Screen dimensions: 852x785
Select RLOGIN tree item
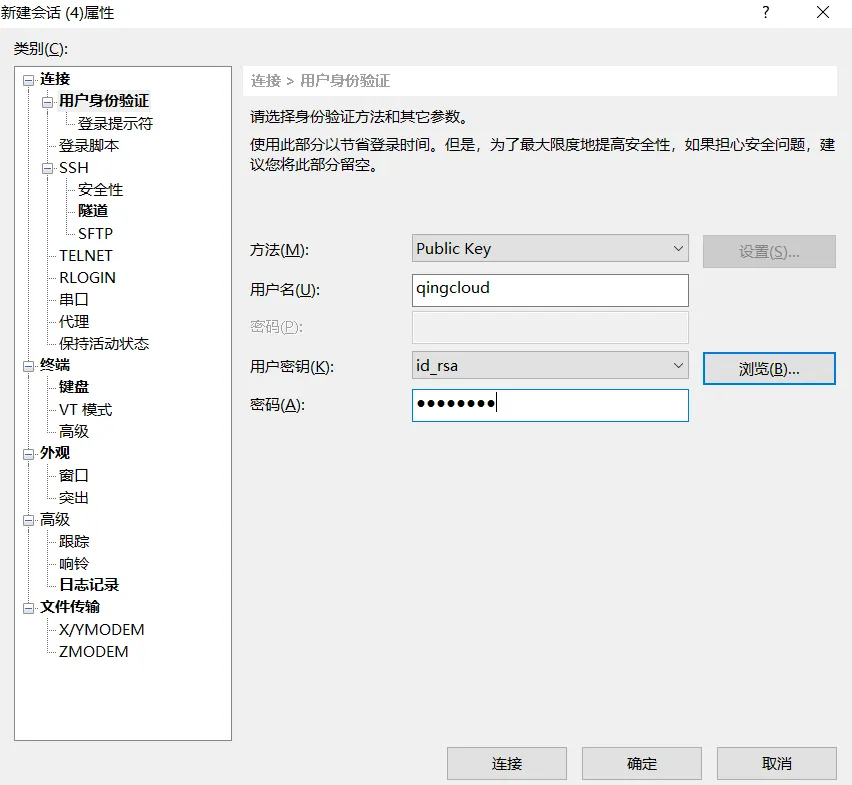tap(87, 278)
